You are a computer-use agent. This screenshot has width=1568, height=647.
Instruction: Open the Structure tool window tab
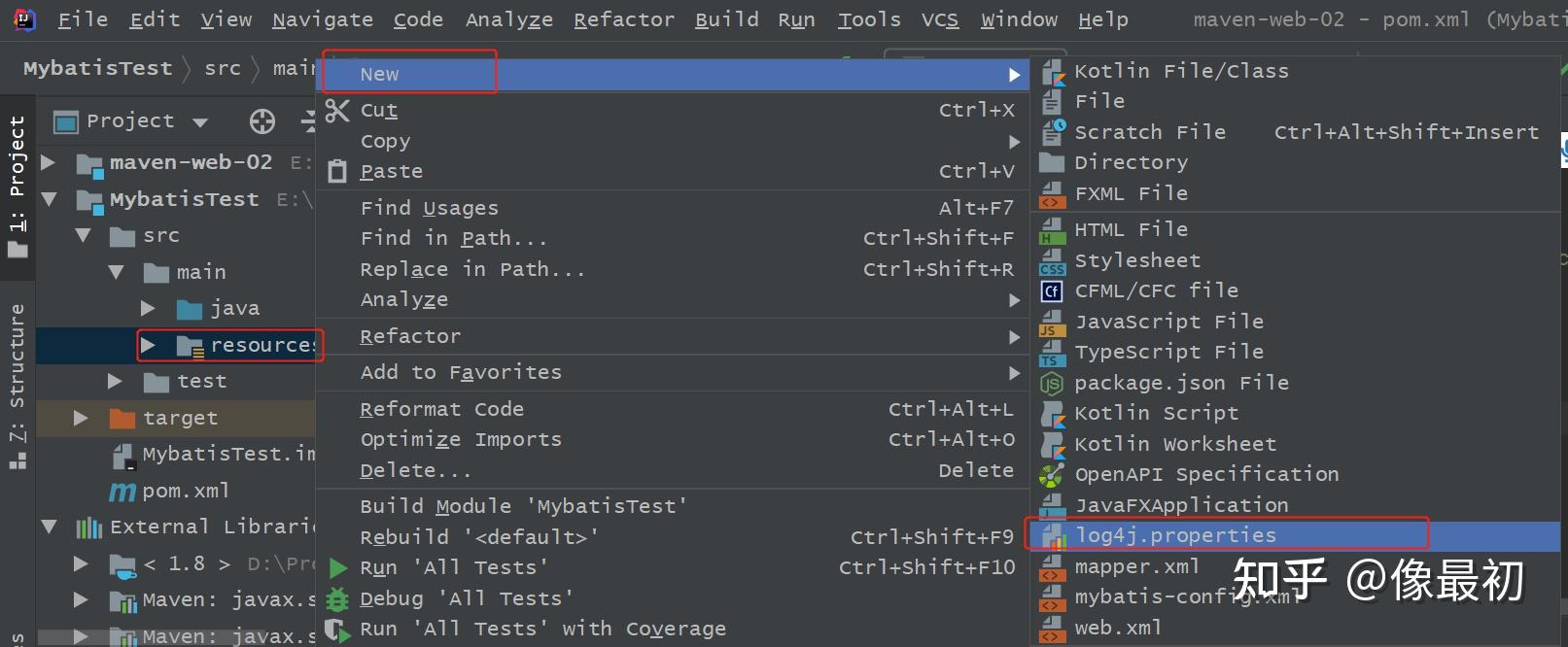pos(17,387)
